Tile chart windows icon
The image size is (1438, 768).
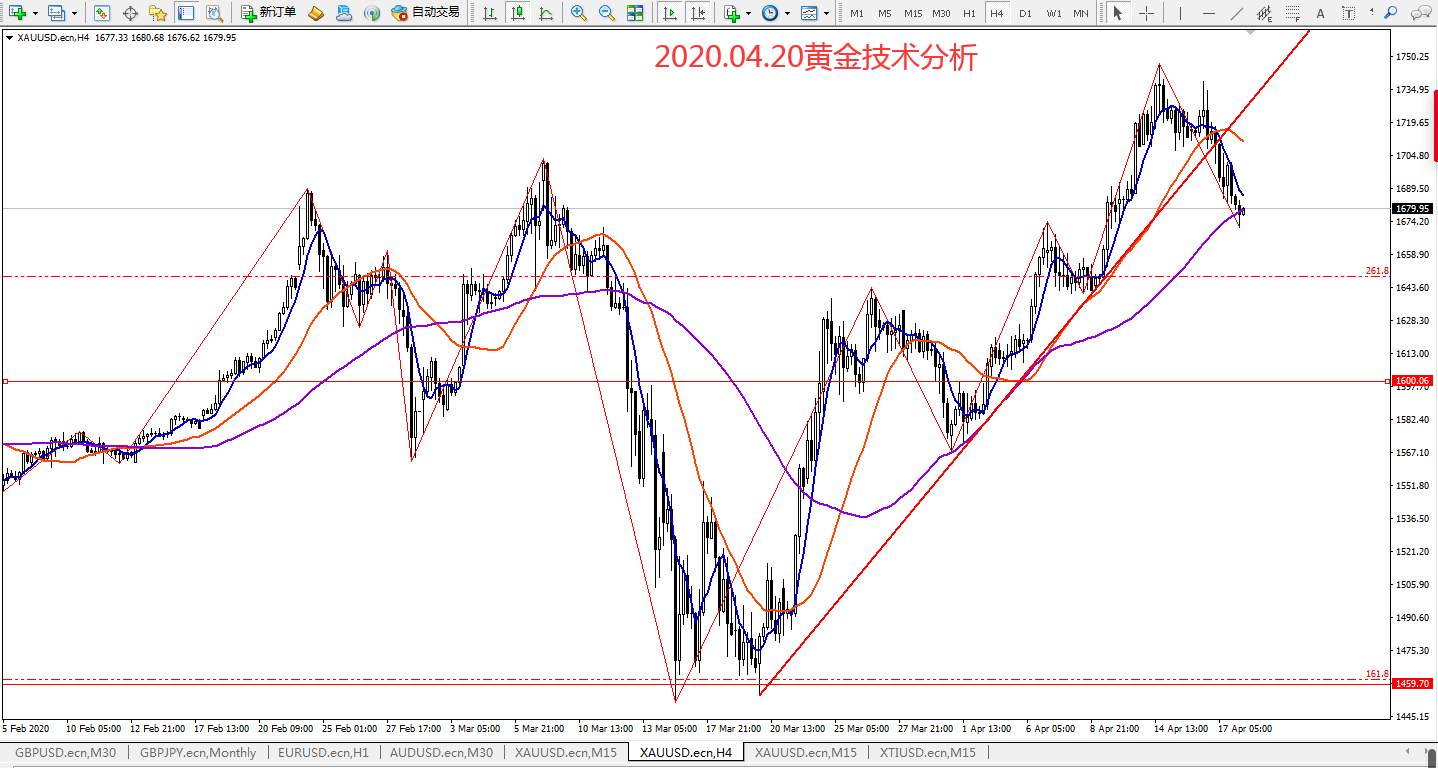click(x=635, y=13)
